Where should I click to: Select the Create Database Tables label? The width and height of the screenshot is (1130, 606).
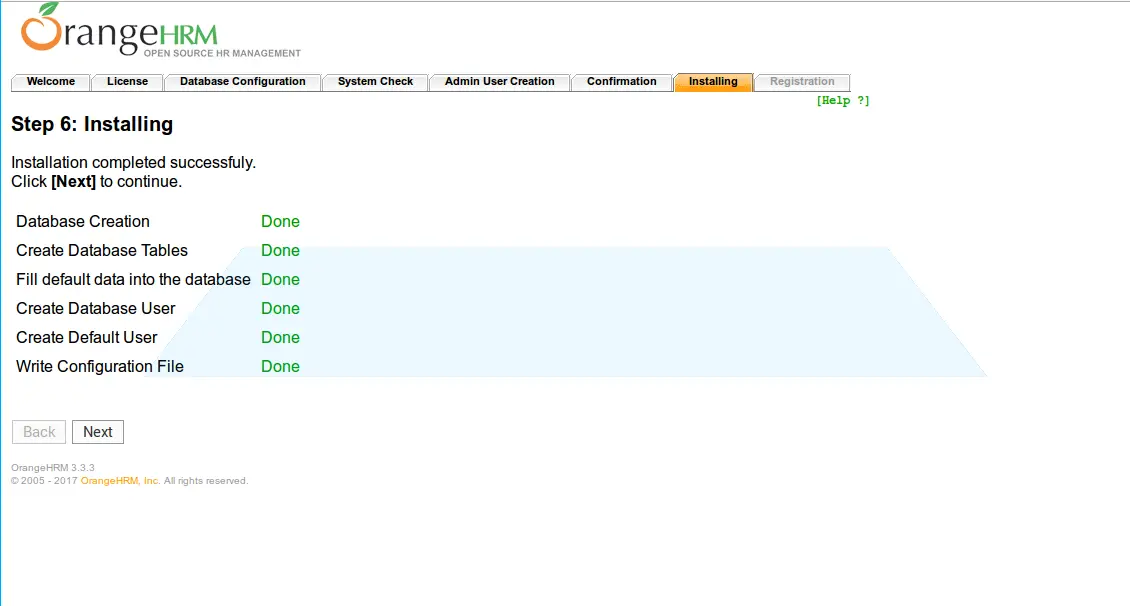click(102, 250)
